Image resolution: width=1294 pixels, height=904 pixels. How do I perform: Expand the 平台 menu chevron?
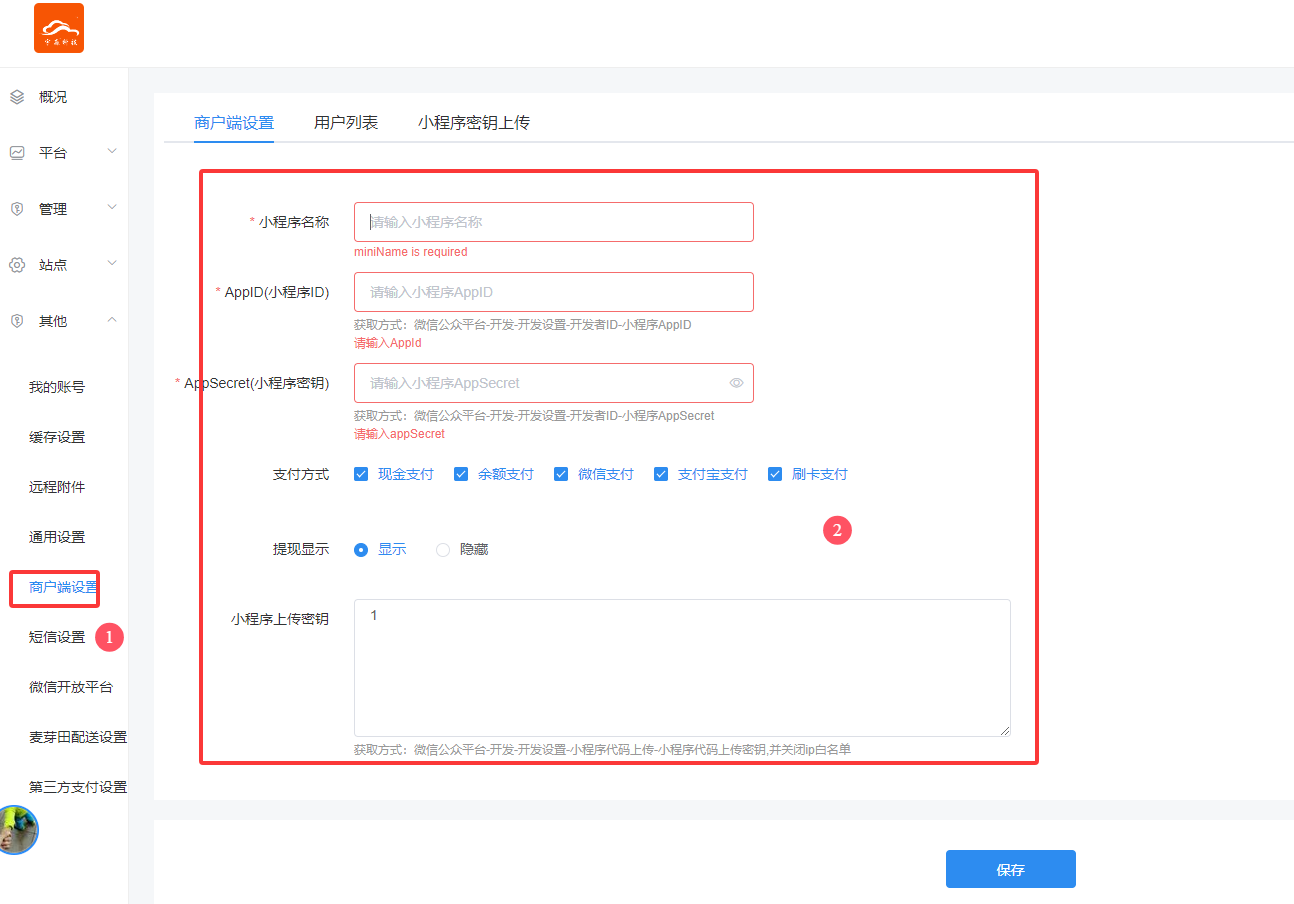(112, 152)
